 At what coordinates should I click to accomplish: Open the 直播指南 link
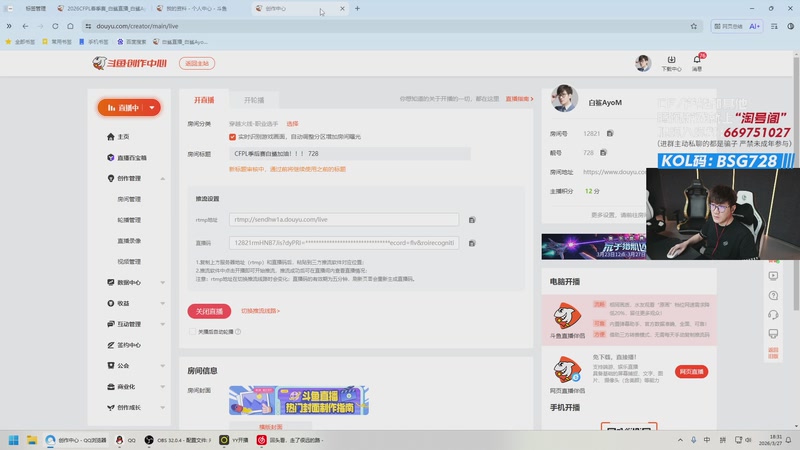[519, 99]
